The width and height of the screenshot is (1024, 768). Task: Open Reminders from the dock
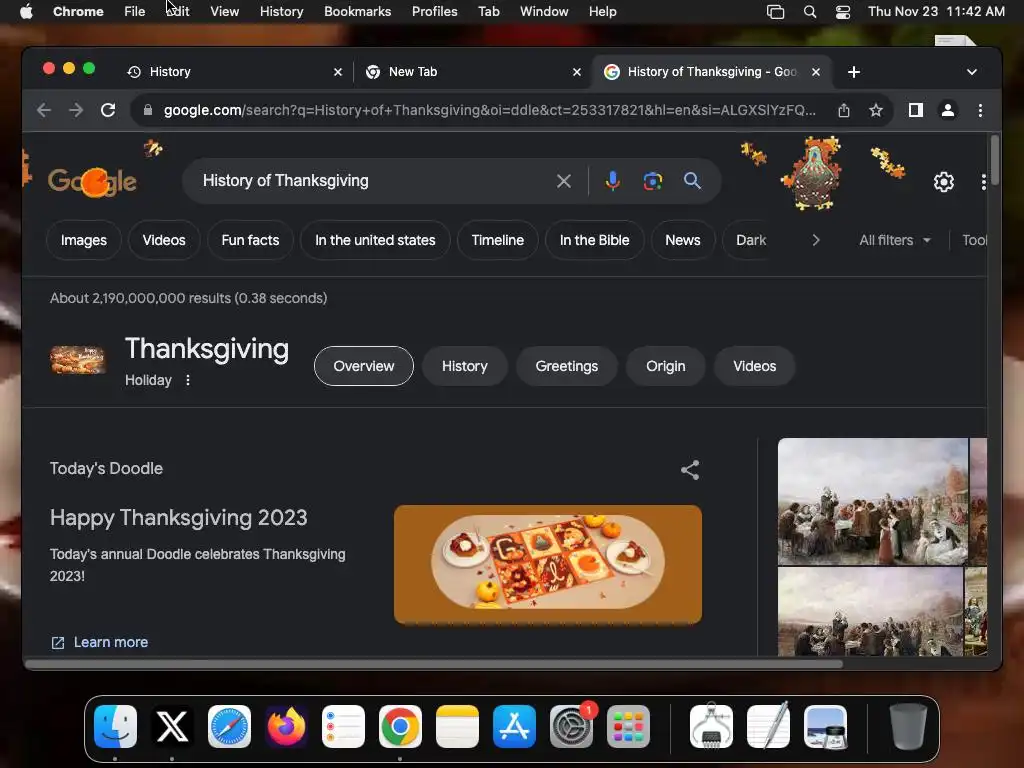point(344,726)
